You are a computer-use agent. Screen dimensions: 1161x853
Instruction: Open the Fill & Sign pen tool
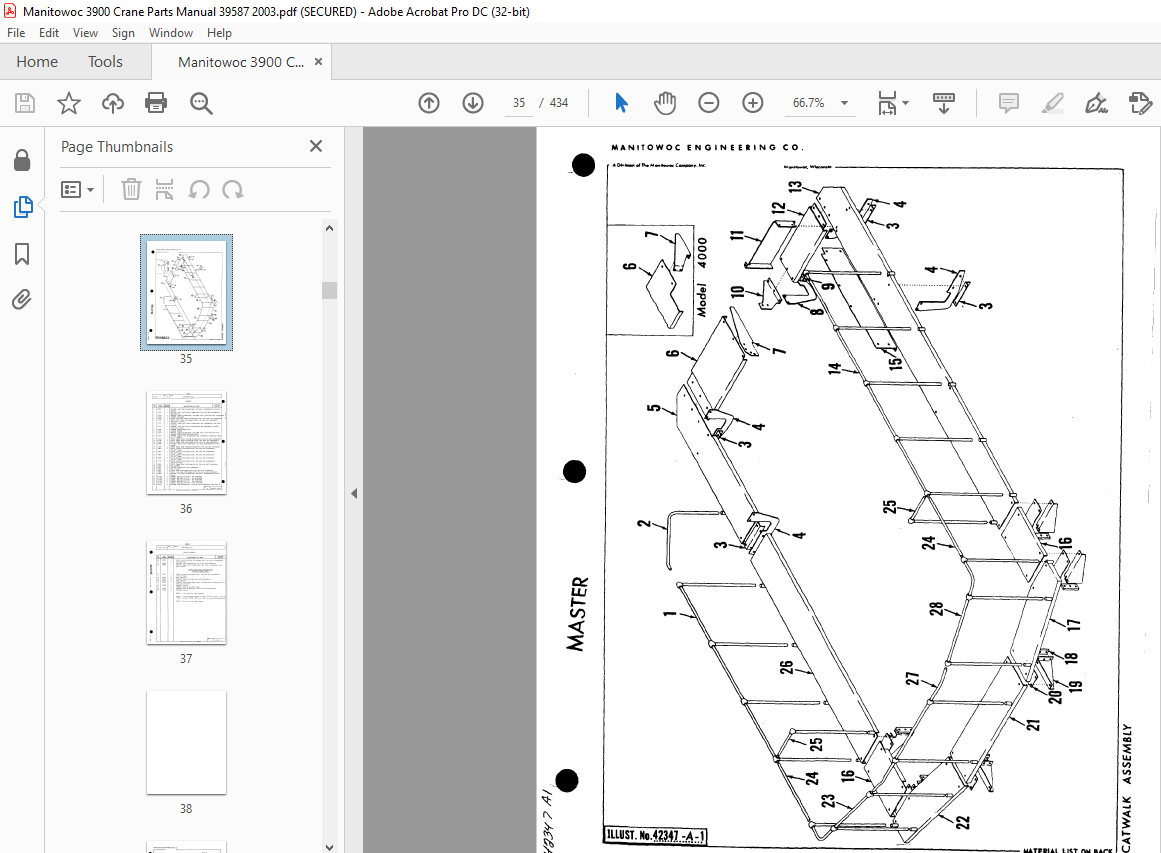click(x=1096, y=103)
